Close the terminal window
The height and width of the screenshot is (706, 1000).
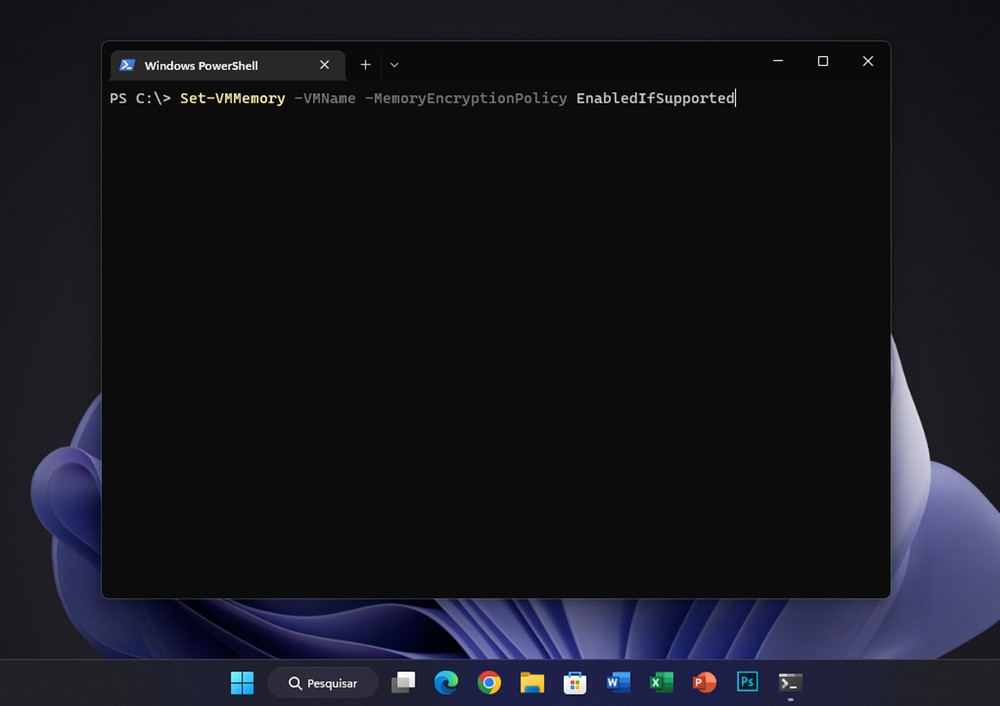[867, 61]
